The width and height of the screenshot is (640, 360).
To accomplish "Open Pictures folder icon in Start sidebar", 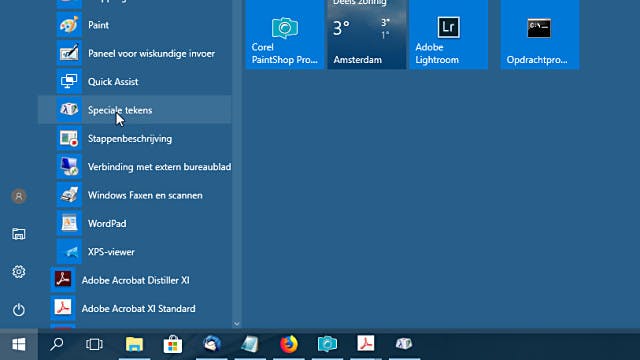I will [18, 234].
